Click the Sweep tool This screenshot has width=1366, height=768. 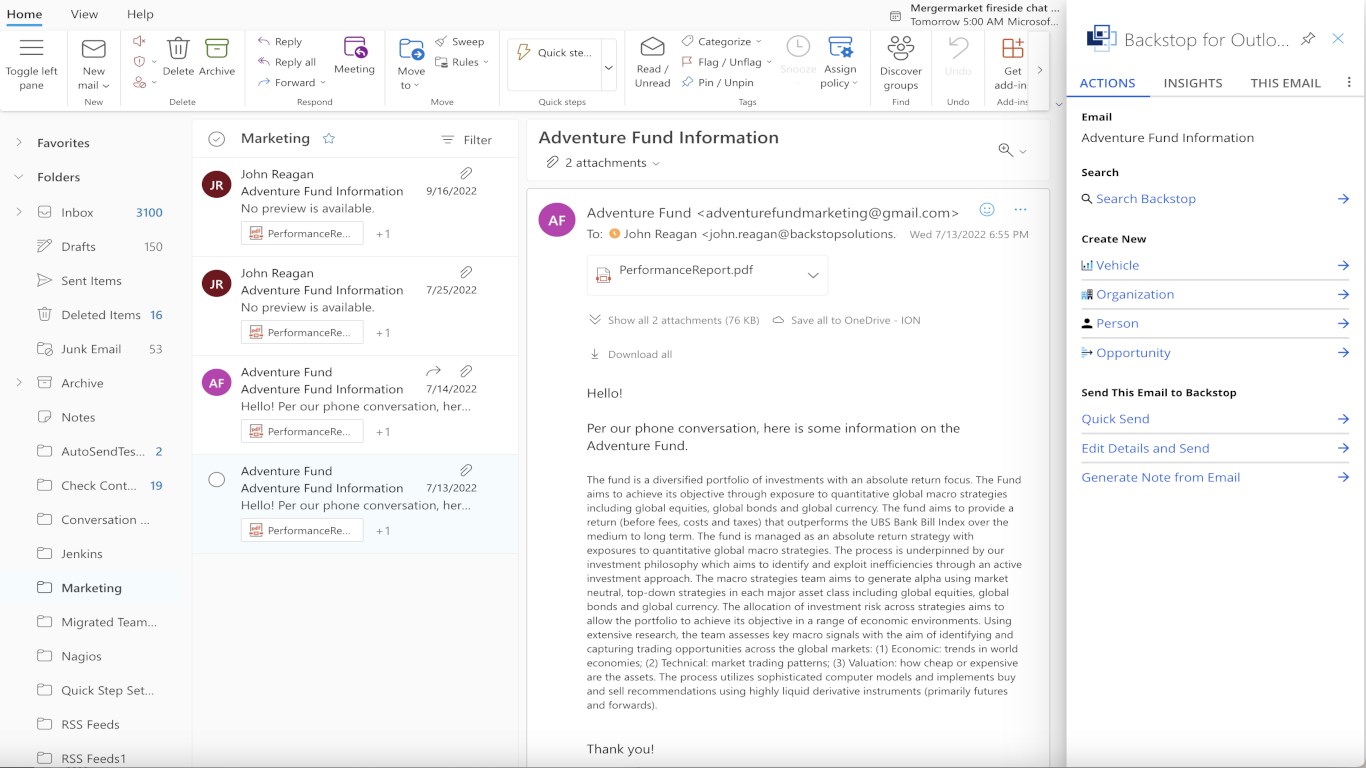coord(460,42)
